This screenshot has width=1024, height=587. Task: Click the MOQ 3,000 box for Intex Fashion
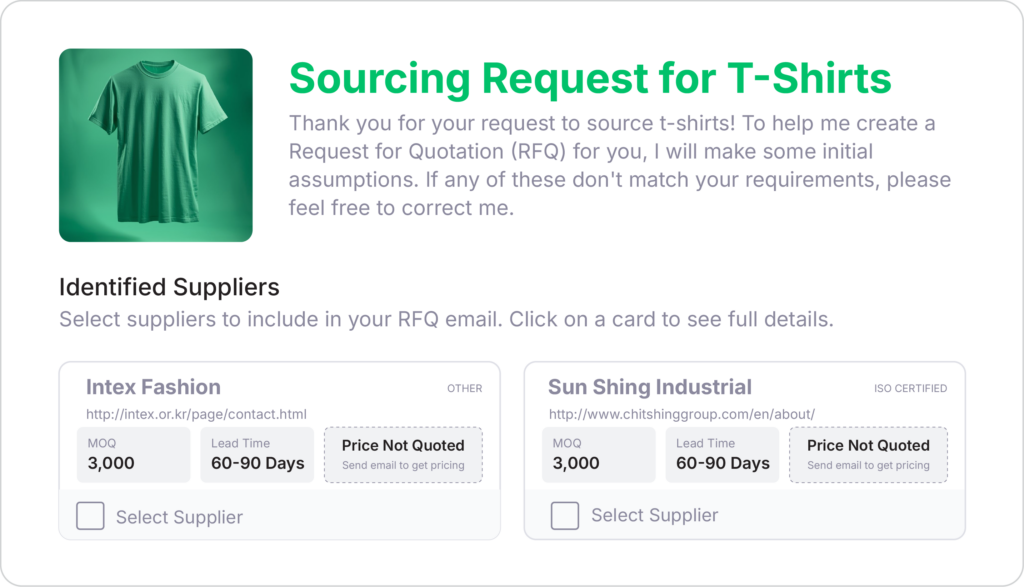click(x=133, y=455)
